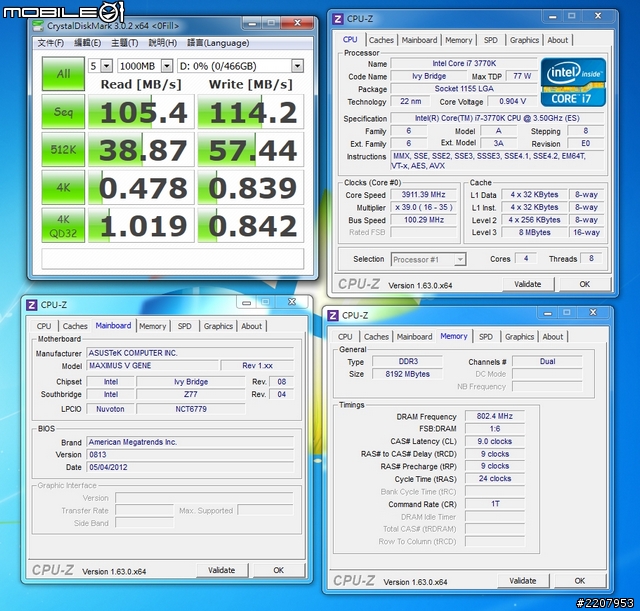Start the Seq benchmark test

click(63, 112)
